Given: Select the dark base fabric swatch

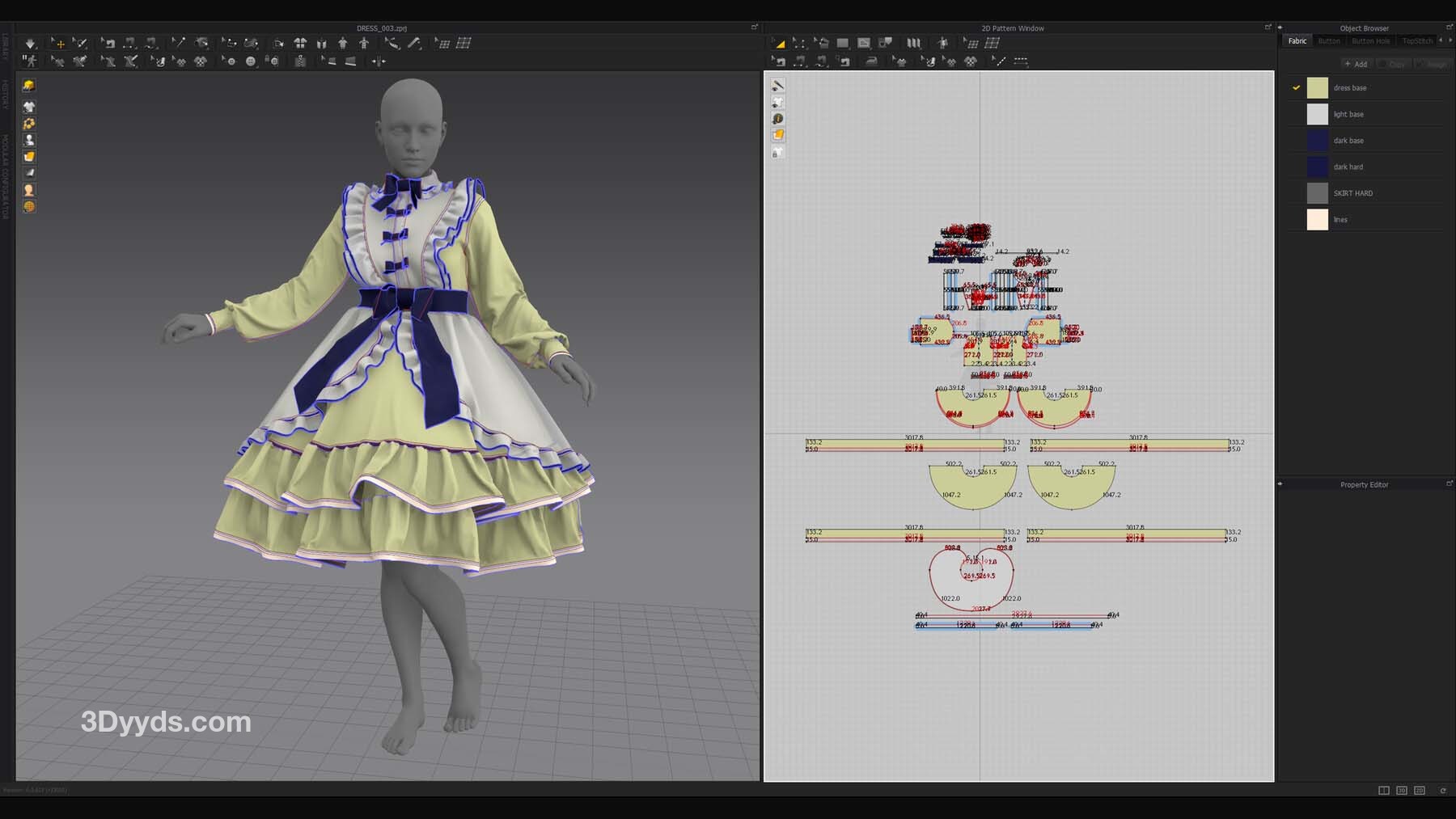Looking at the screenshot, I should (1317, 141).
